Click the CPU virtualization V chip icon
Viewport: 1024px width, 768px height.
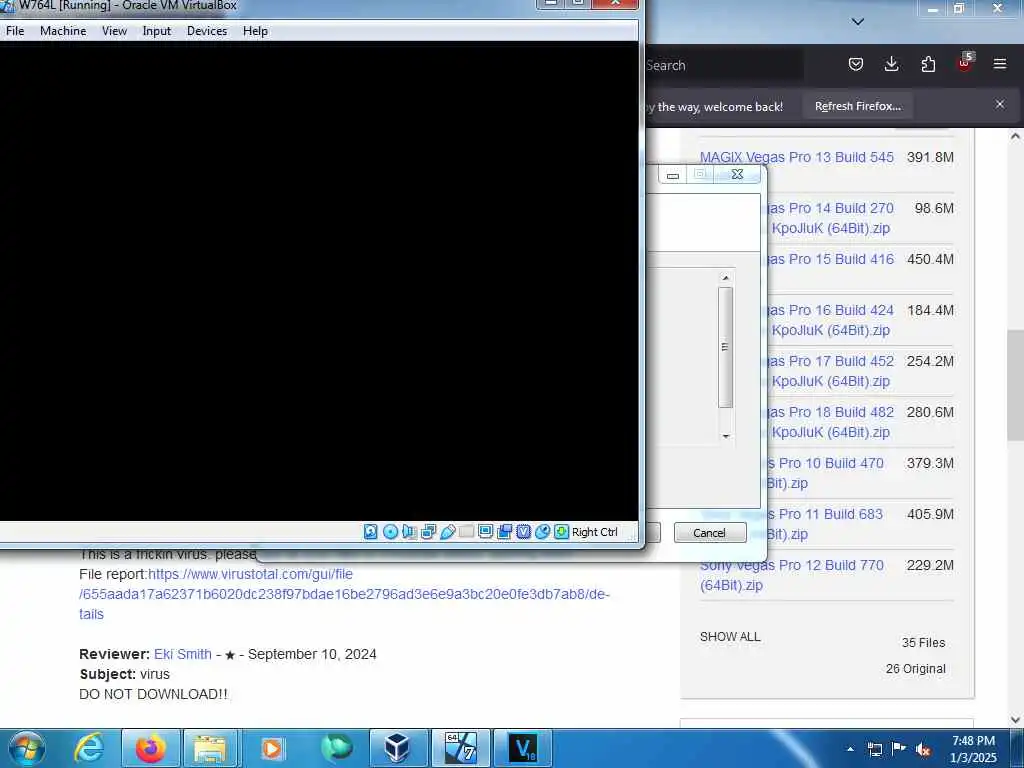(x=523, y=532)
